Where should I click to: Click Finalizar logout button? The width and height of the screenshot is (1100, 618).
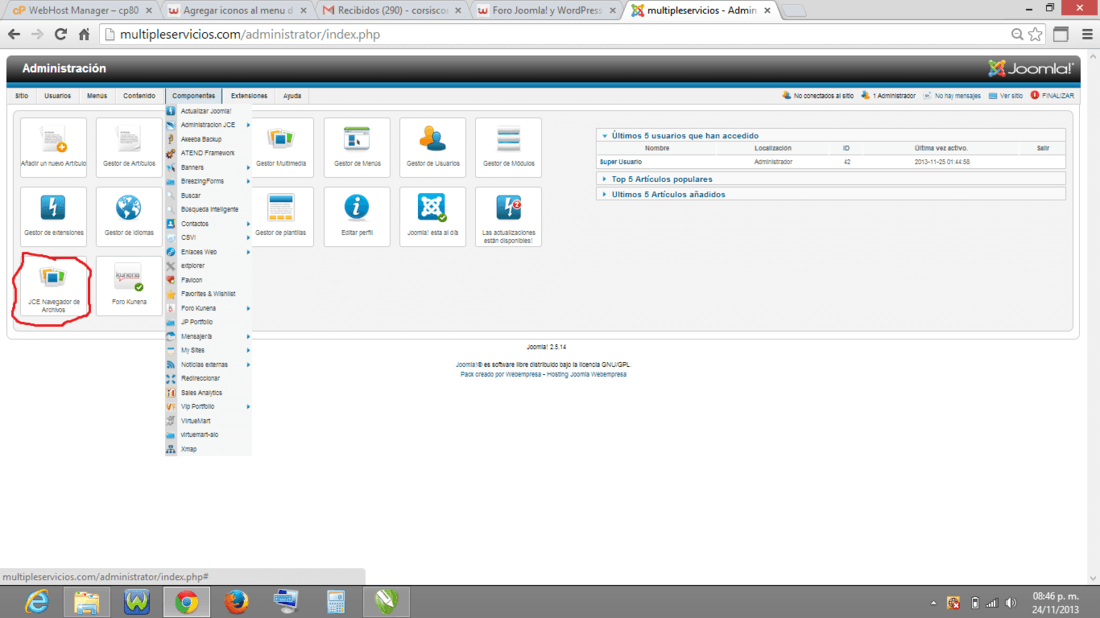(x=1052, y=95)
